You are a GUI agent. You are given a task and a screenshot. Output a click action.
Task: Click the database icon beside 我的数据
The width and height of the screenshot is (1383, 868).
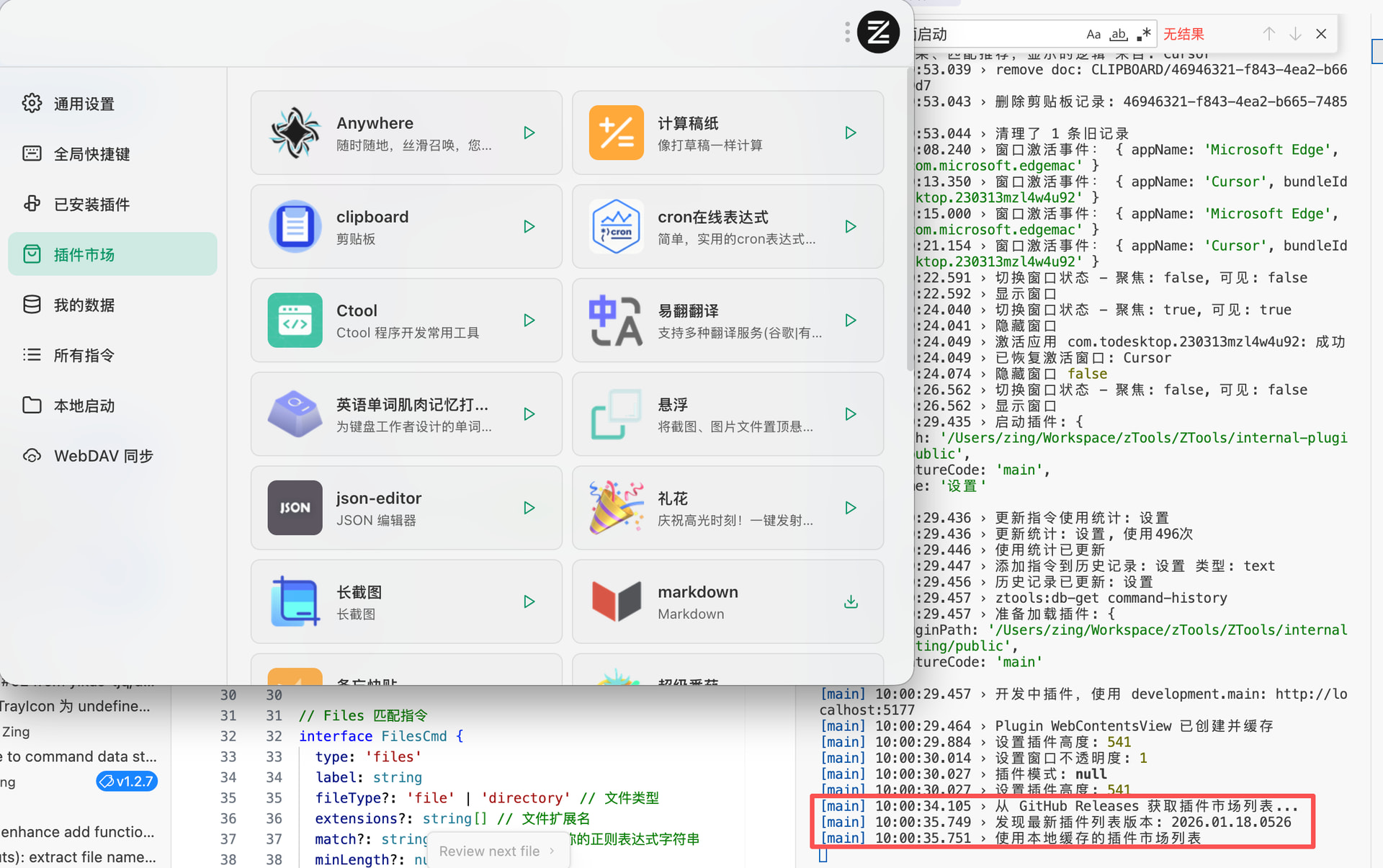pos(32,305)
